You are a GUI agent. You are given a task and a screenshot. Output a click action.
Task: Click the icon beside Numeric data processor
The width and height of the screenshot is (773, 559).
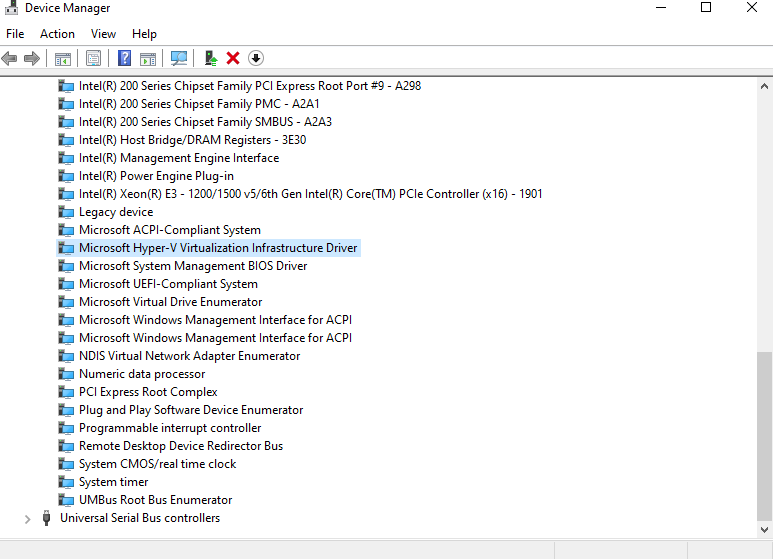66,374
